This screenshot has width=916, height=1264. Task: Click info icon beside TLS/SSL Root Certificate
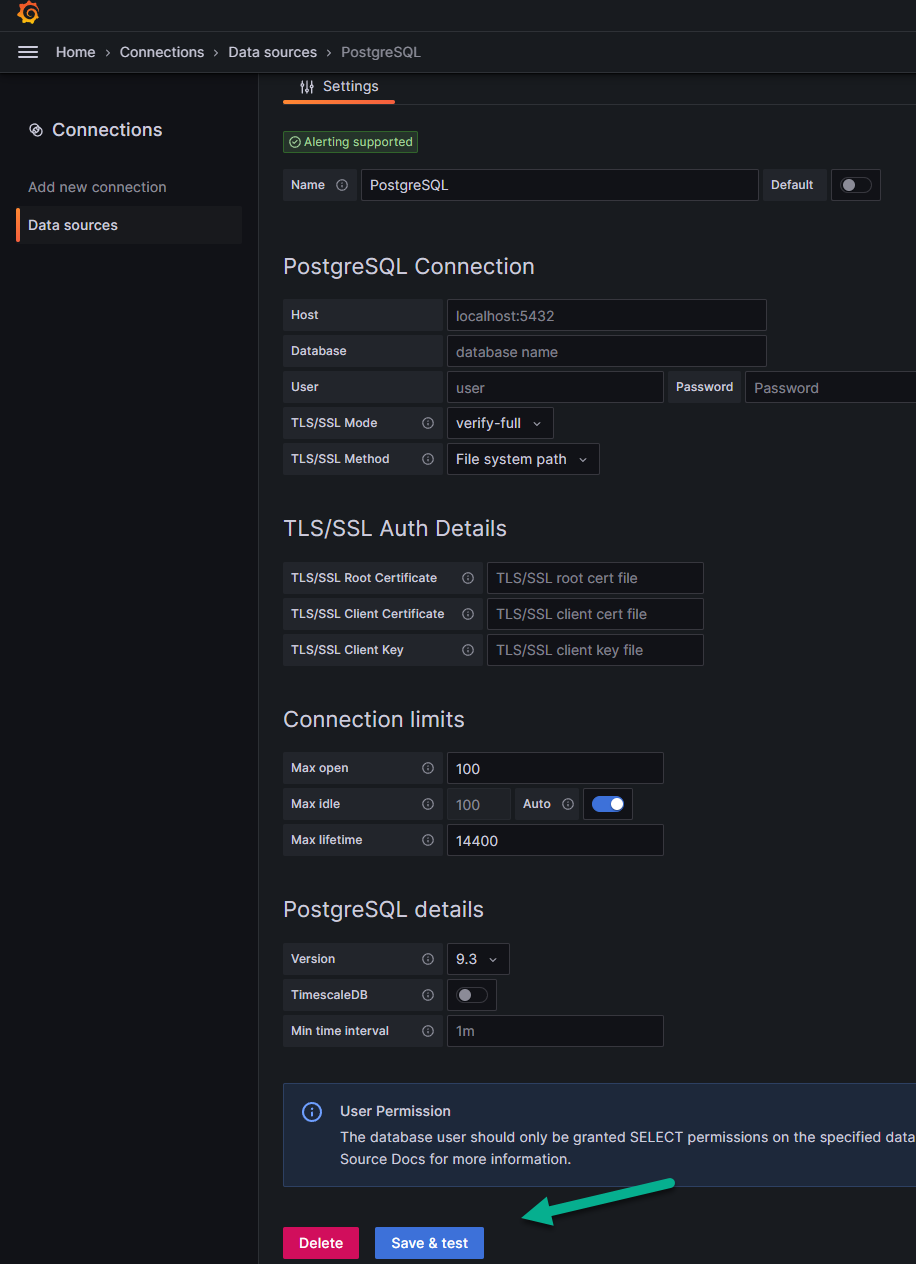(x=468, y=578)
